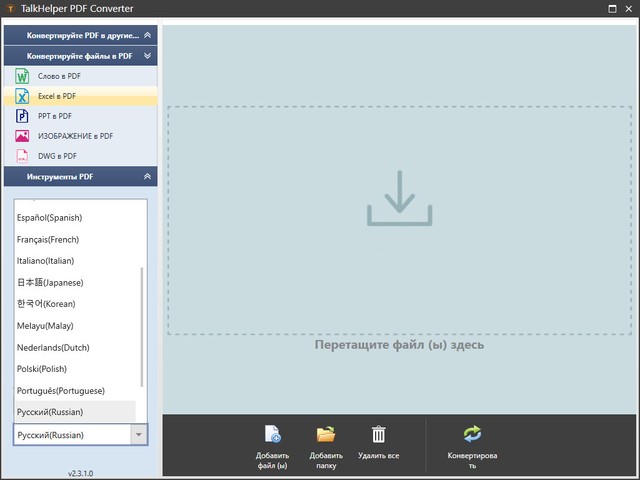Click the Word to PDF icon
The image size is (640, 480).
click(x=23, y=76)
